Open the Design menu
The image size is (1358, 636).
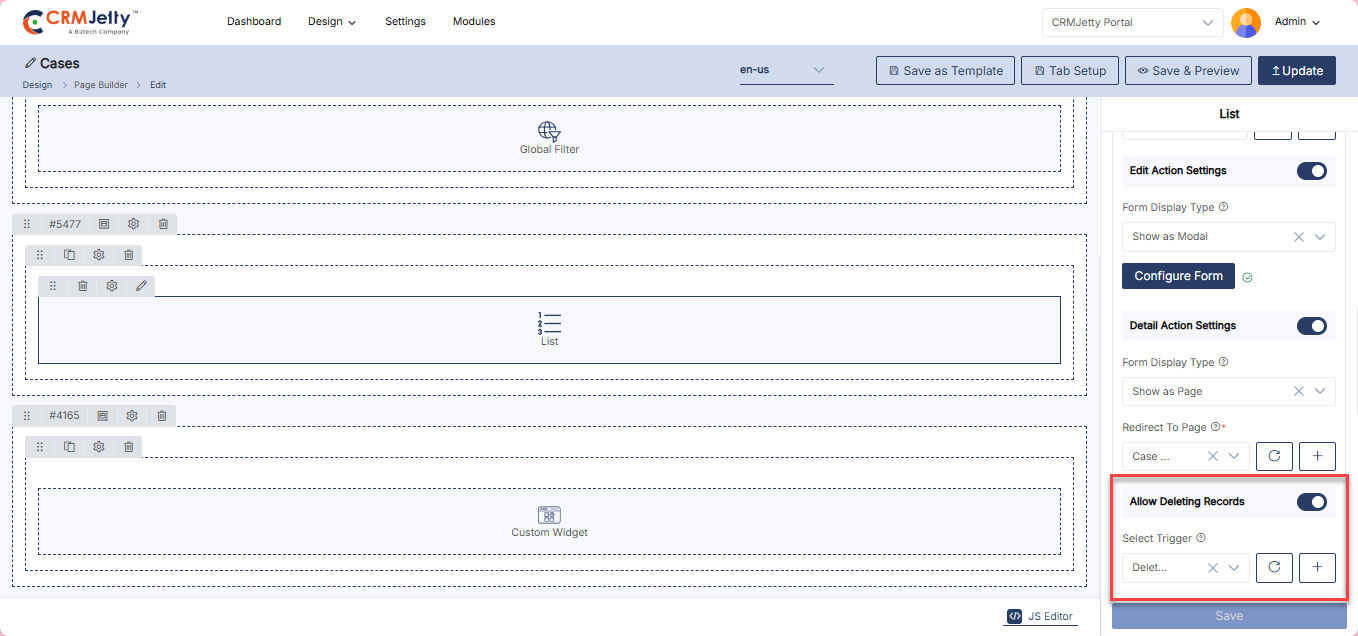[332, 22]
